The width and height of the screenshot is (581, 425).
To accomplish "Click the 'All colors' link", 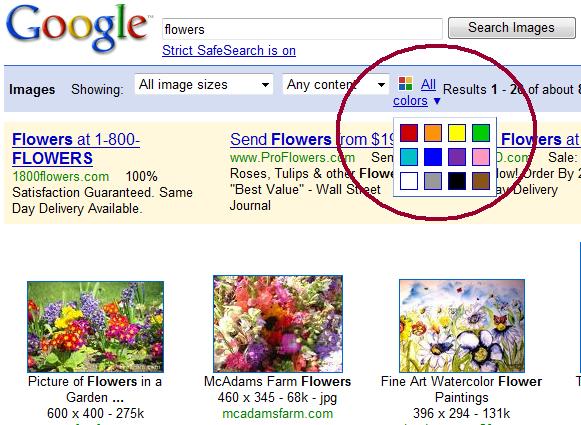I will pyautogui.click(x=415, y=93).
